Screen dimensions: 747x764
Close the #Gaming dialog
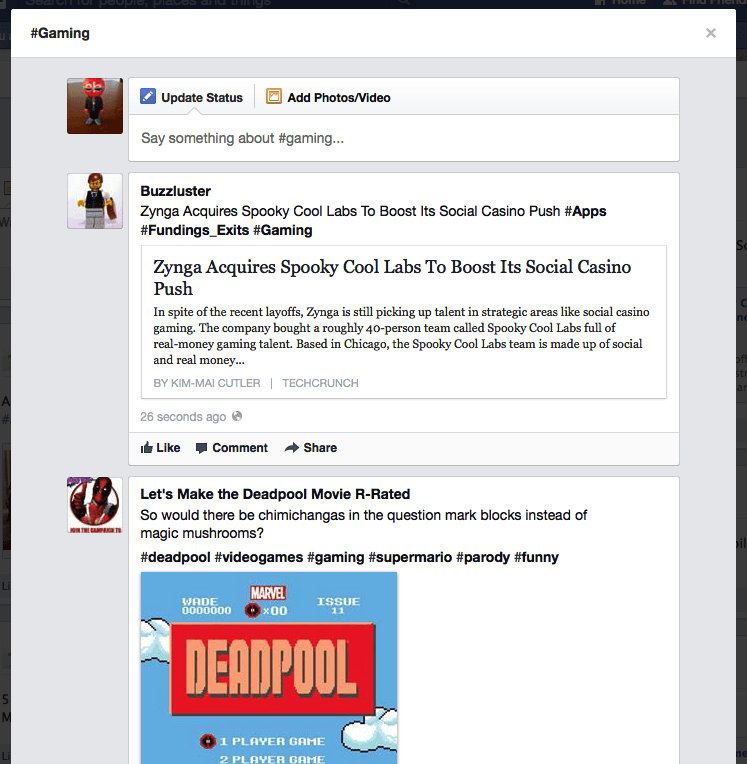pos(710,33)
